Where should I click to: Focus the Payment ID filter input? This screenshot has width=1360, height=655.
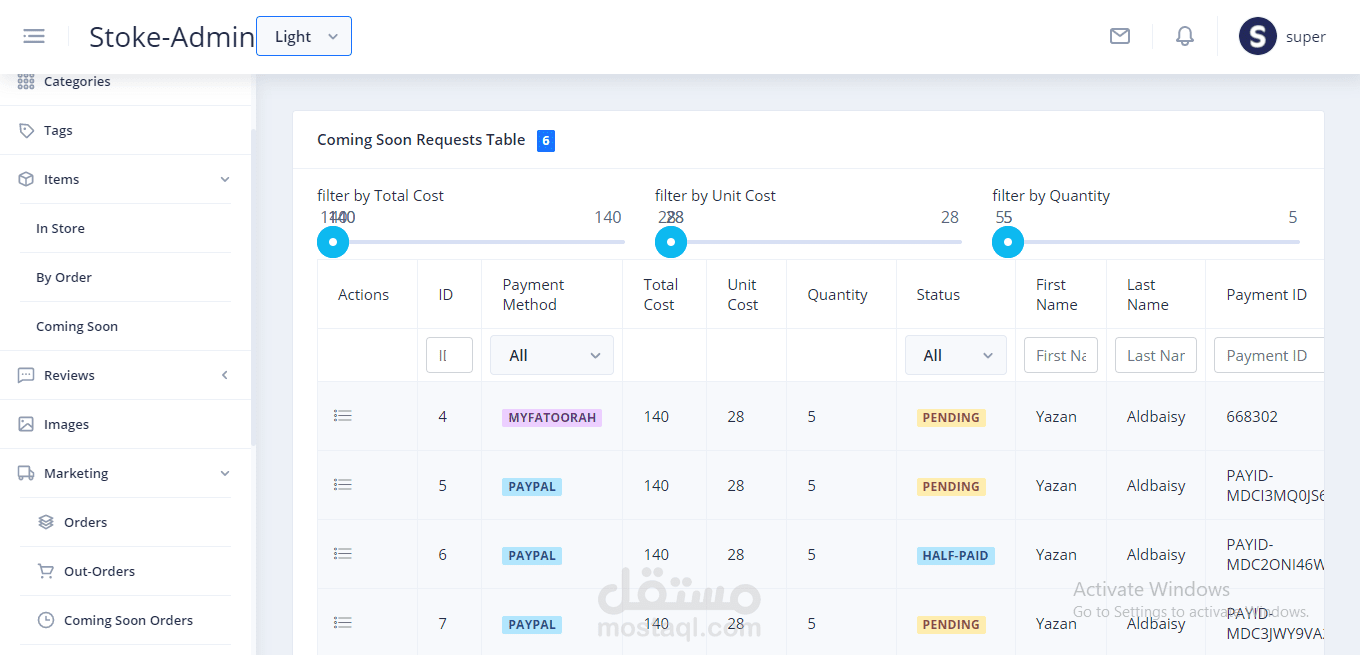coord(1269,355)
